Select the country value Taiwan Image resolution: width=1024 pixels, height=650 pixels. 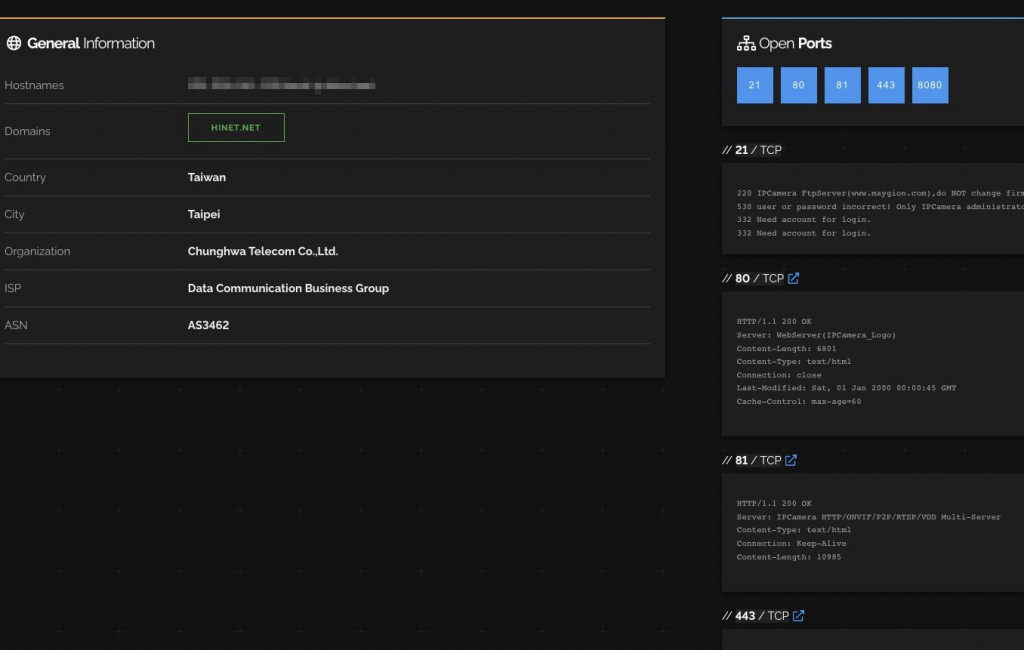pyautogui.click(x=206, y=177)
